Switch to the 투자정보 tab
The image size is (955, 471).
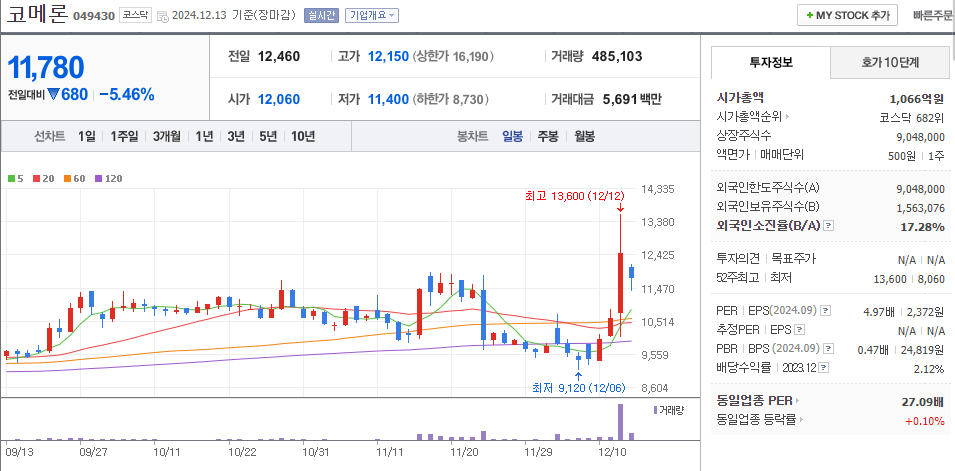770,62
